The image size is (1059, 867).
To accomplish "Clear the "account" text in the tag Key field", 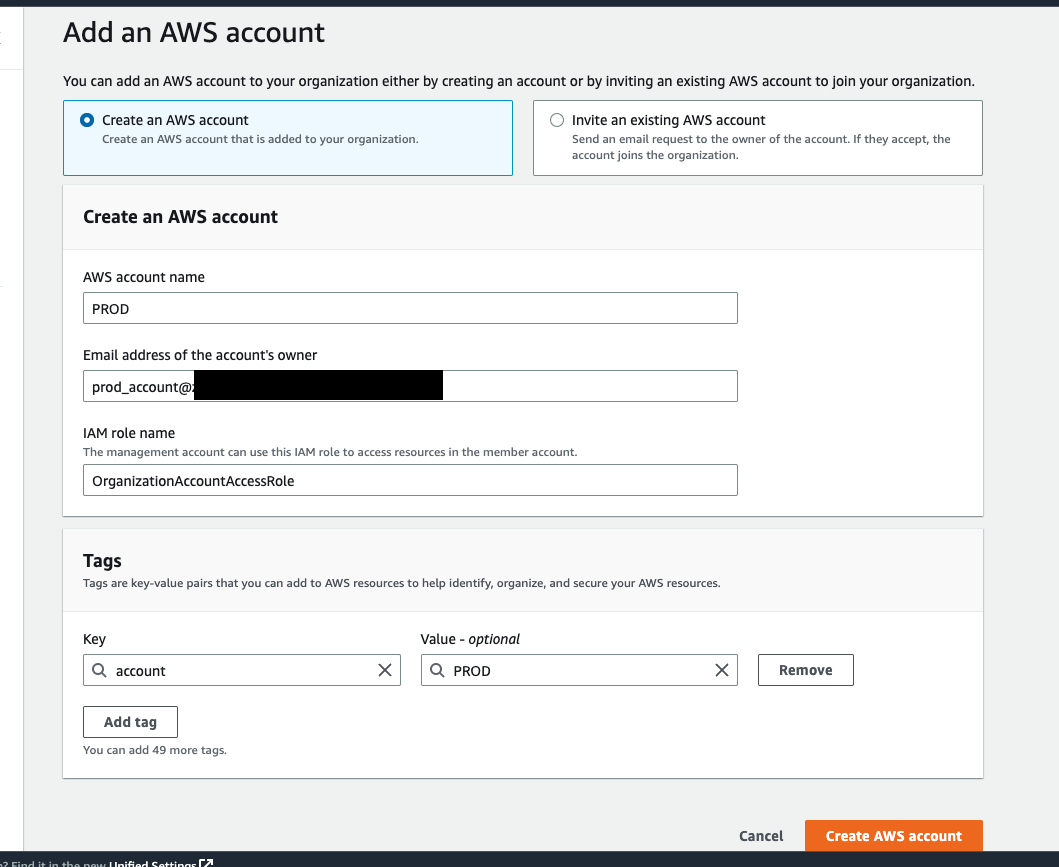I will point(385,670).
